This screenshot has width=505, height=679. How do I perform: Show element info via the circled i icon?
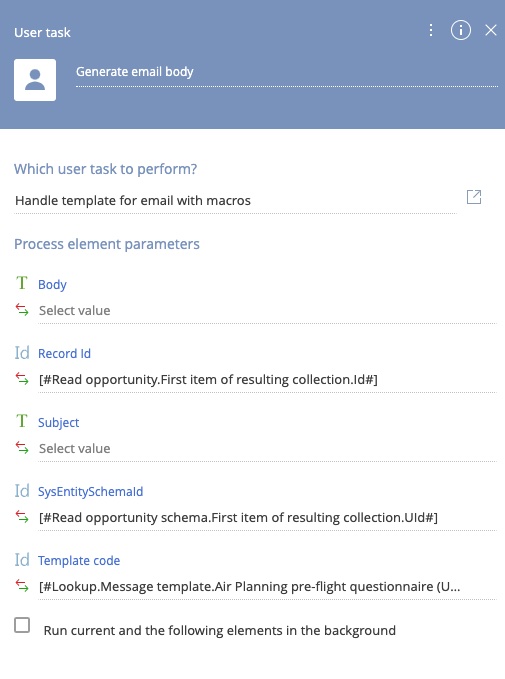click(x=460, y=30)
